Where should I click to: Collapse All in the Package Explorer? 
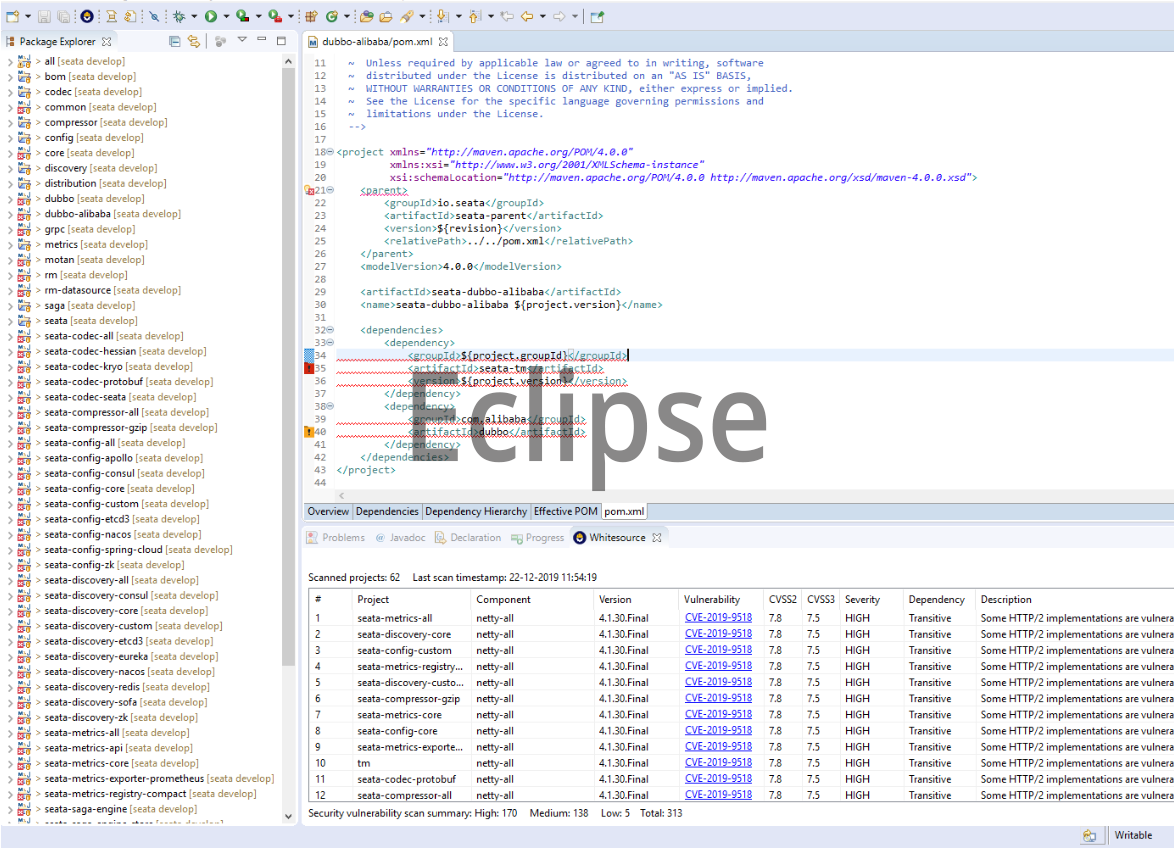coord(174,41)
